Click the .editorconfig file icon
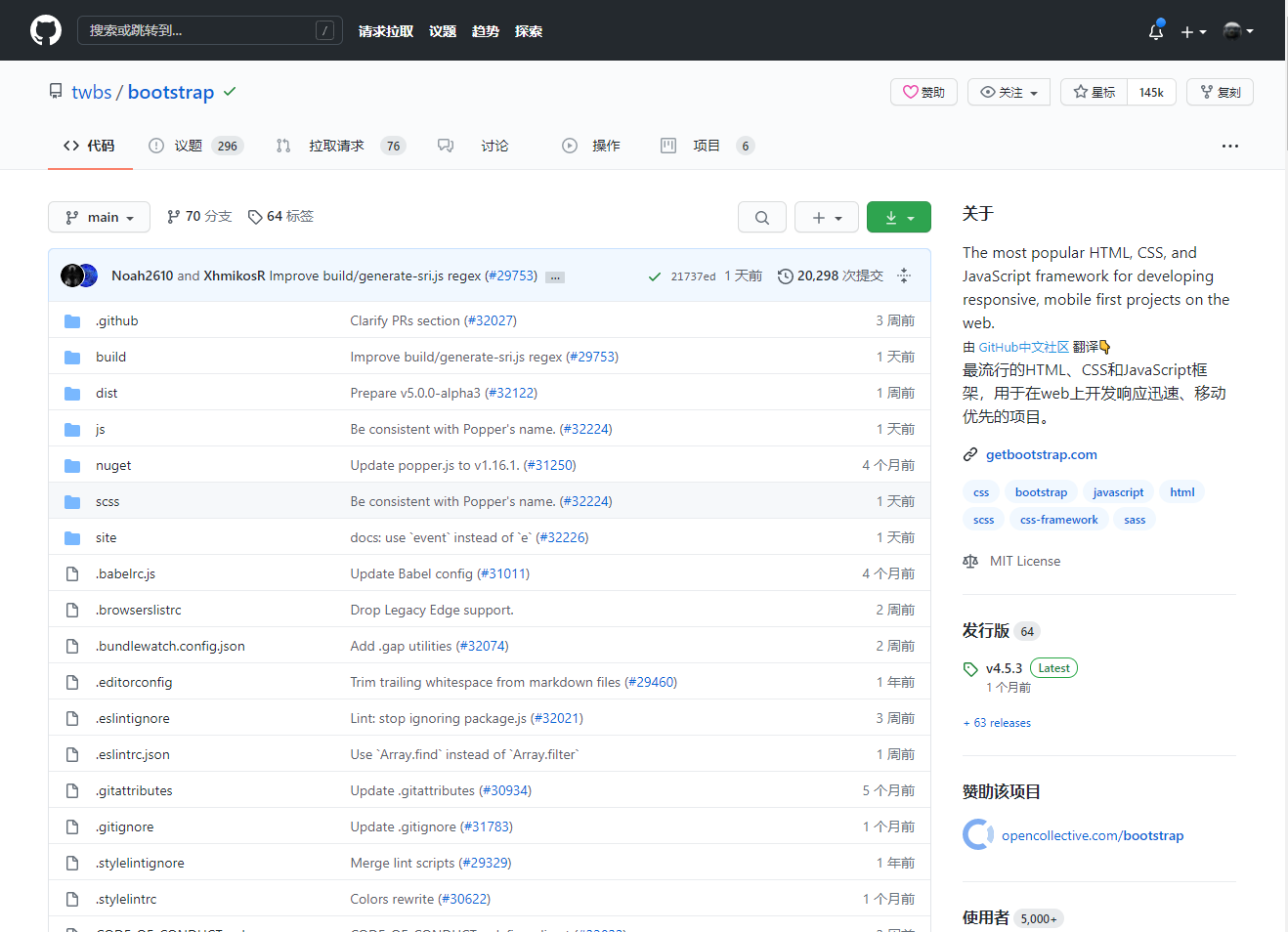The image size is (1288, 932). point(72,682)
